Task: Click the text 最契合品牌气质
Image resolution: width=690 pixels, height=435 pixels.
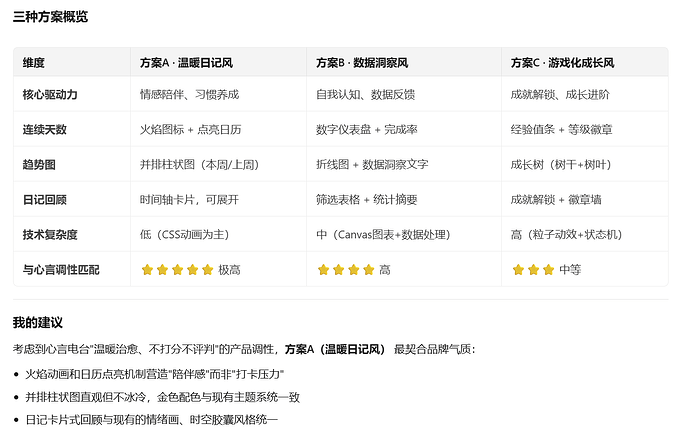Action: tap(432, 350)
